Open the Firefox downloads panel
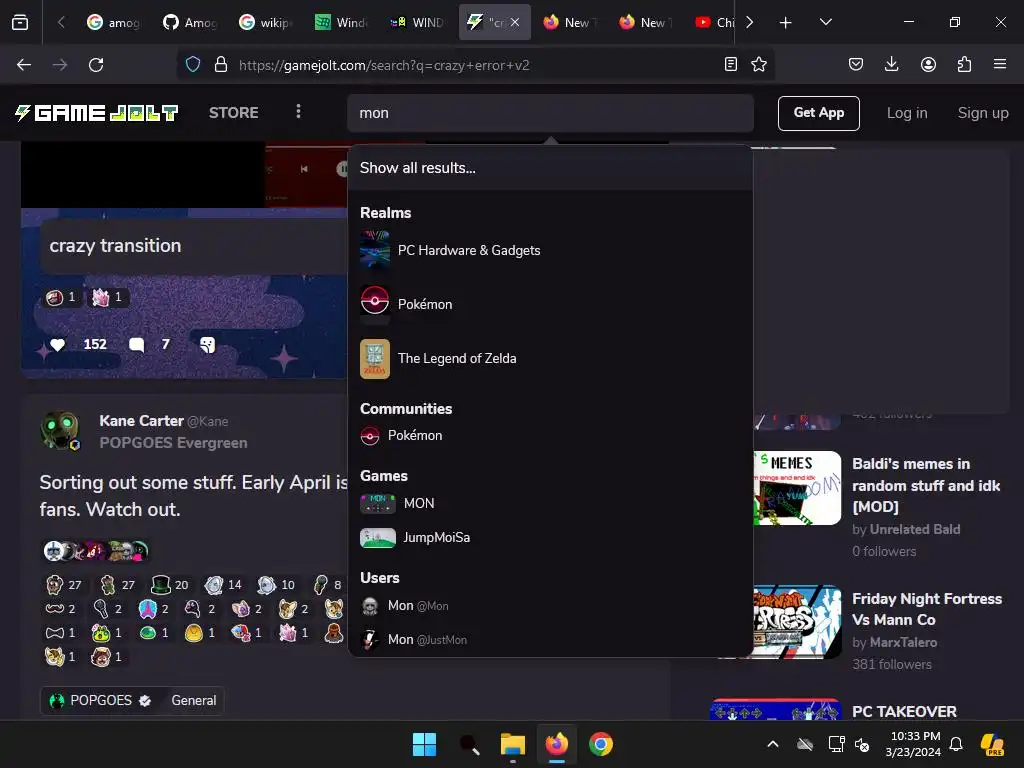The width and height of the screenshot is (1024, 768). (891, 65)
